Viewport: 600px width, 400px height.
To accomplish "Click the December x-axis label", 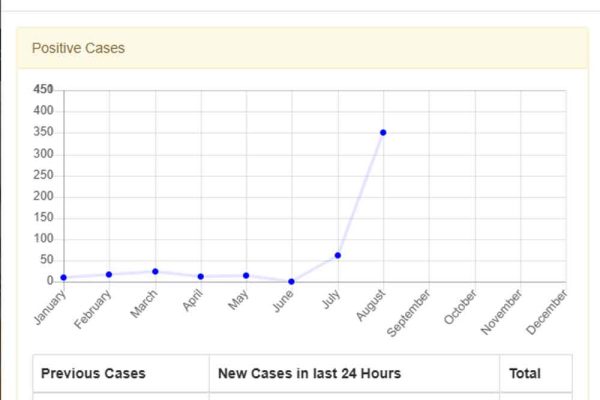I will pos(548,310).
